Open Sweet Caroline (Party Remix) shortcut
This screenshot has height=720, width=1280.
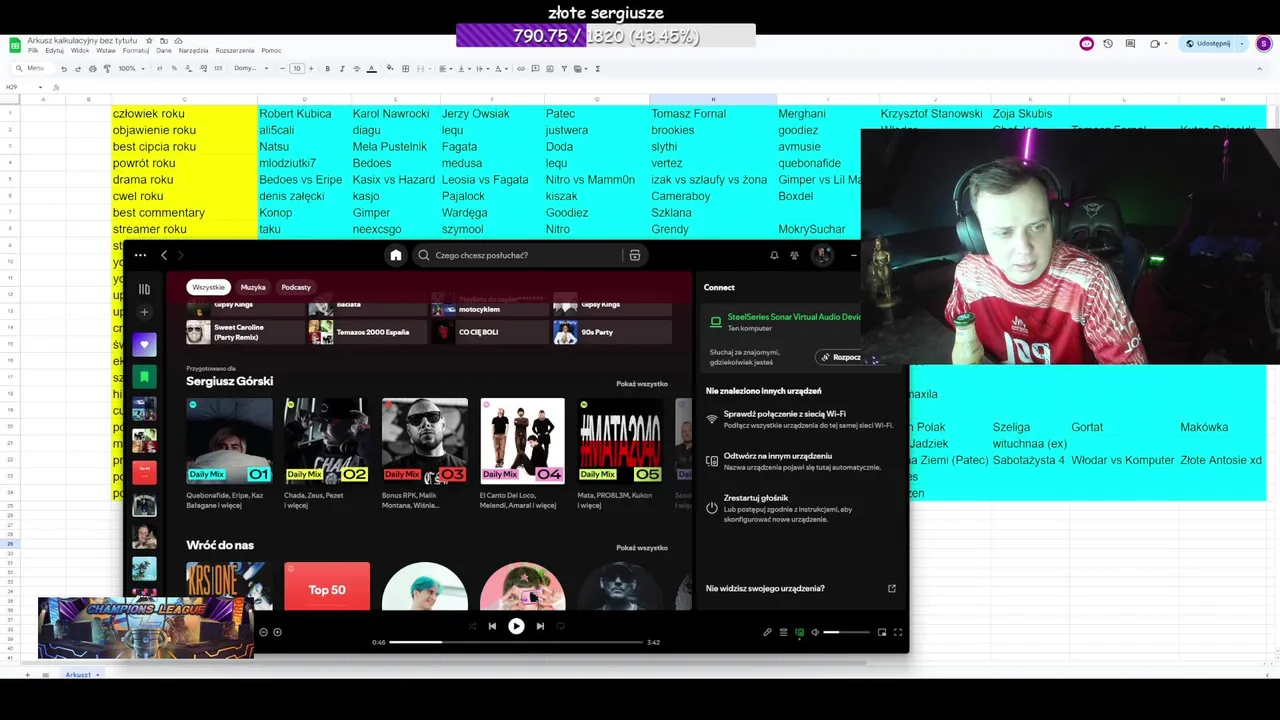click(x=244, y=332)
